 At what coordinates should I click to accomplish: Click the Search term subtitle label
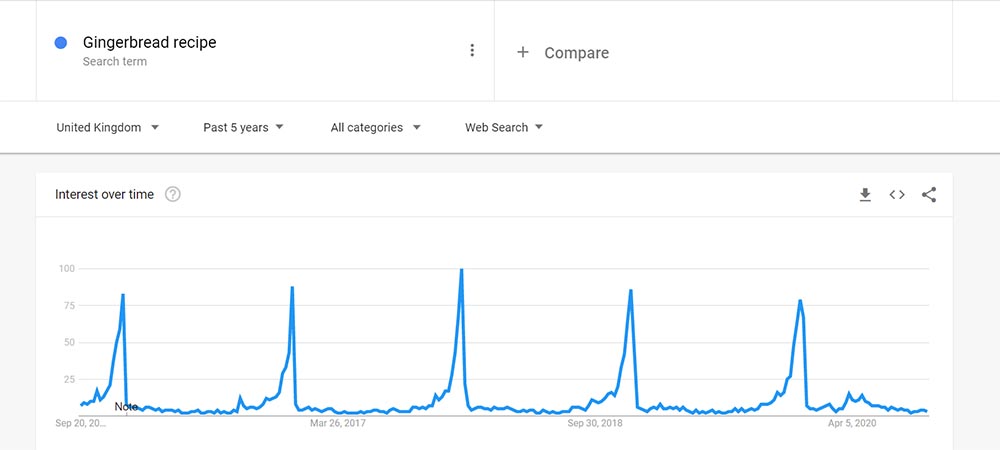pyautogui.click(x=115, y=62)
